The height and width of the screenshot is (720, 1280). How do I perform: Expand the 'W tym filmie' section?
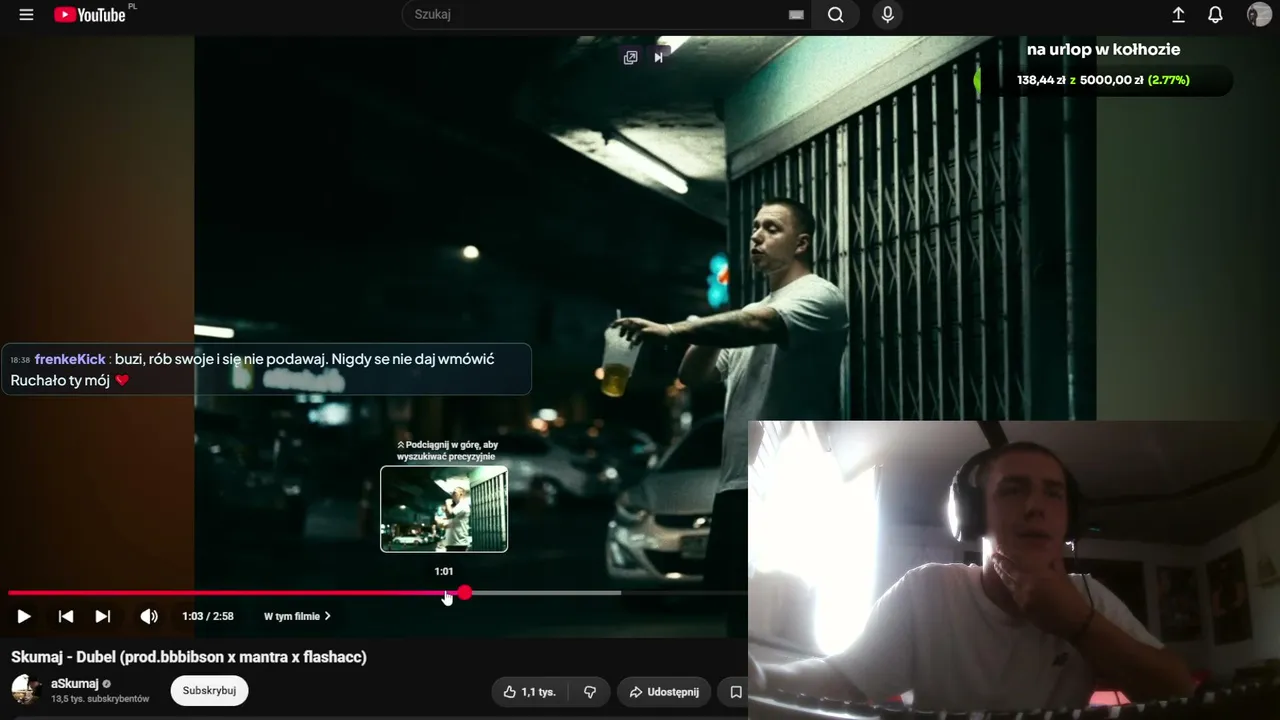[297, 616]
